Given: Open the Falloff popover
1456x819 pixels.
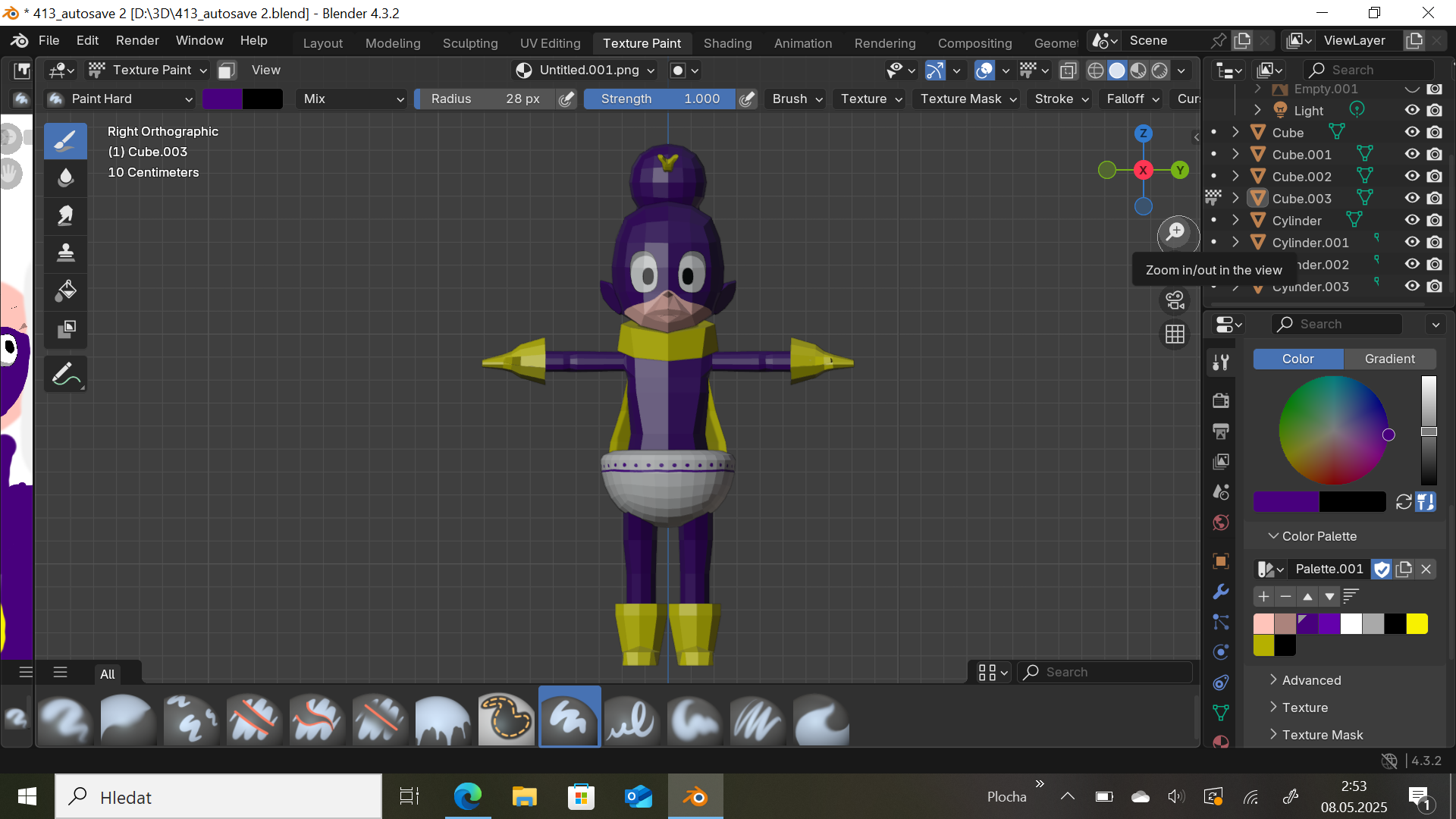Looking at the screenshot, I should click(1132, 99).
